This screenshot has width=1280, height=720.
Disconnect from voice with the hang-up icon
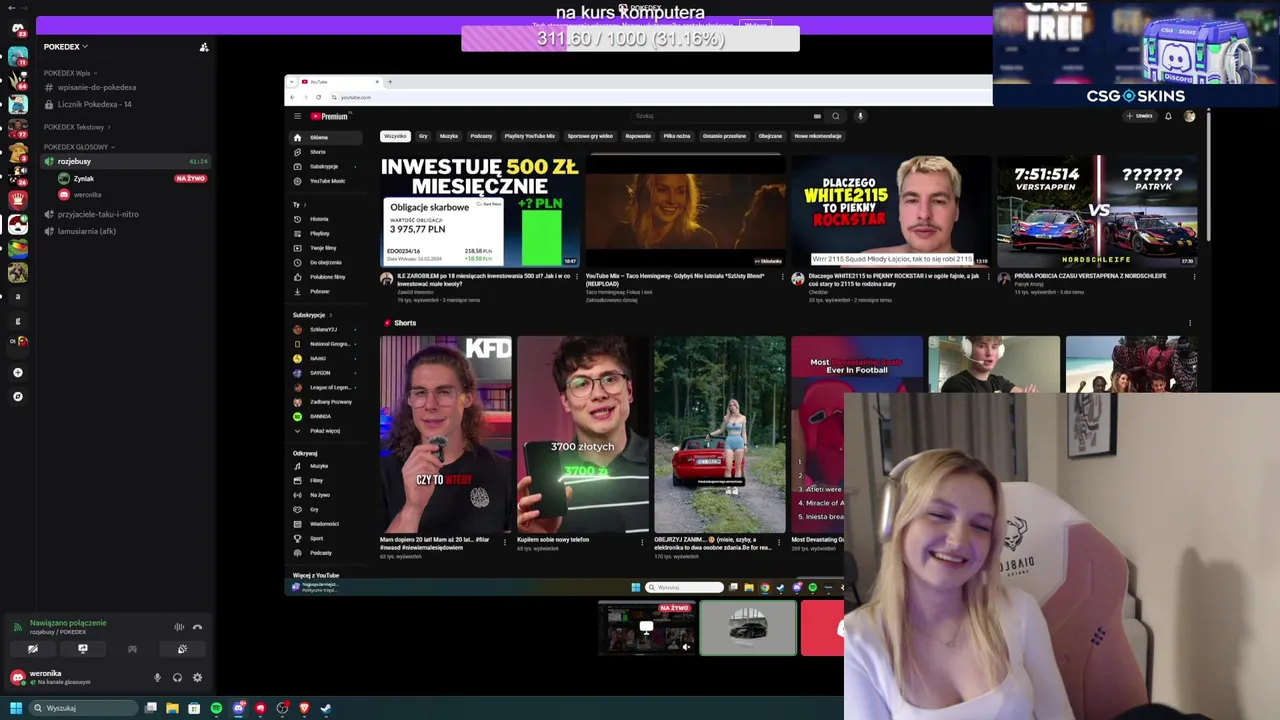pyautogui.click(x=197, y=627)
